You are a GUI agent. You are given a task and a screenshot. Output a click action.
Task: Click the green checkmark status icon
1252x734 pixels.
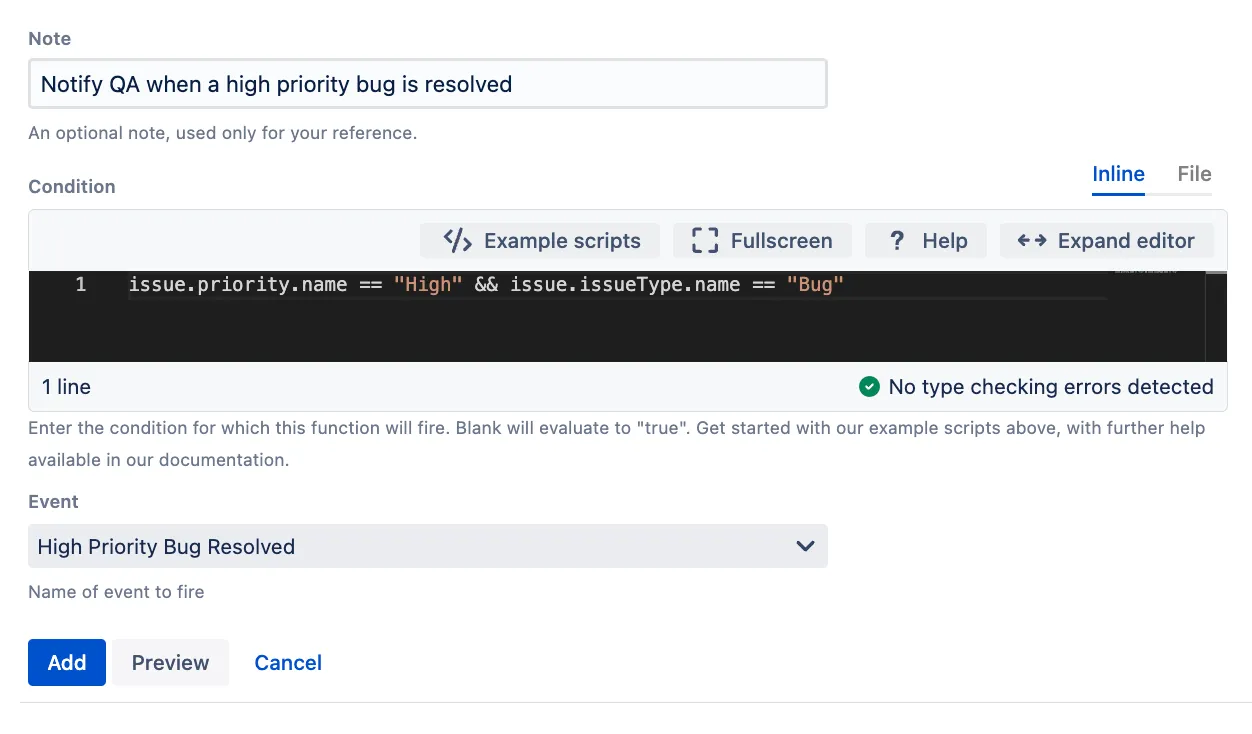tap(869, 387)
